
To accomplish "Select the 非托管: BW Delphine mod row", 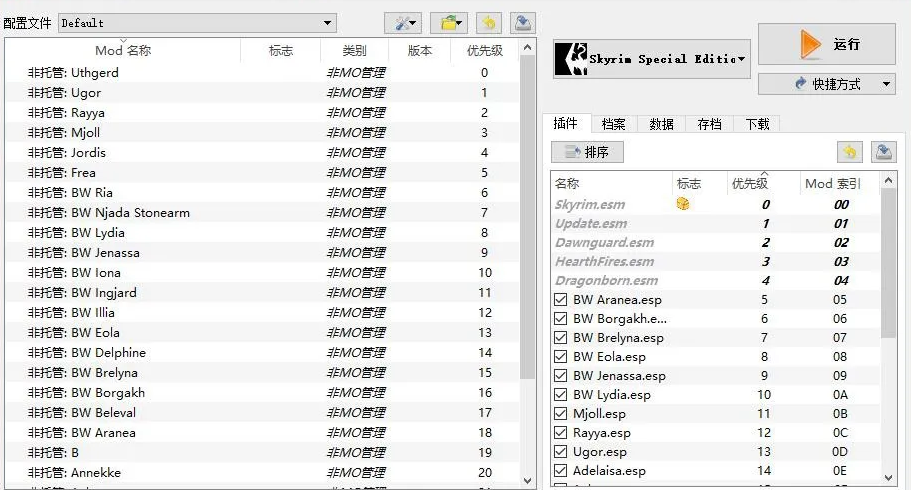I will 262,353.
